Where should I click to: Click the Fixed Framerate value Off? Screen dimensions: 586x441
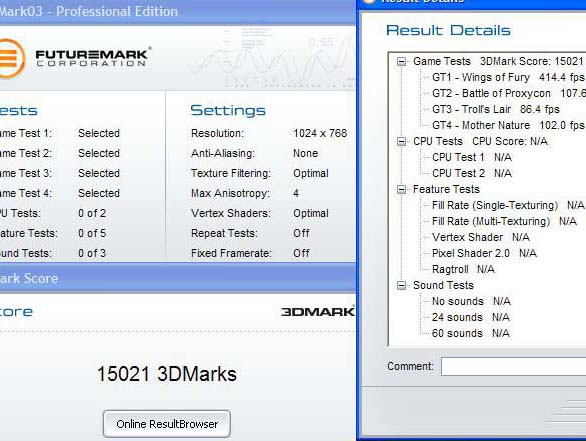pos(301,253)
